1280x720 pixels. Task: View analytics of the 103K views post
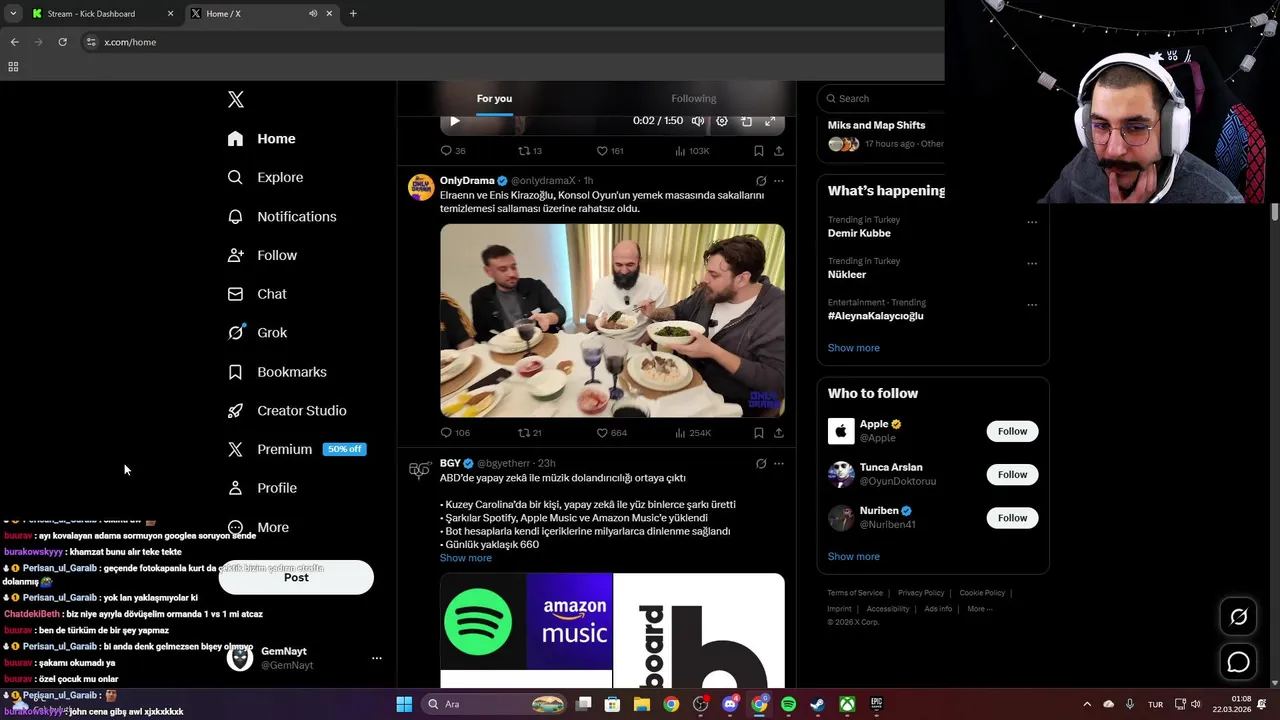tap(691, 151)
